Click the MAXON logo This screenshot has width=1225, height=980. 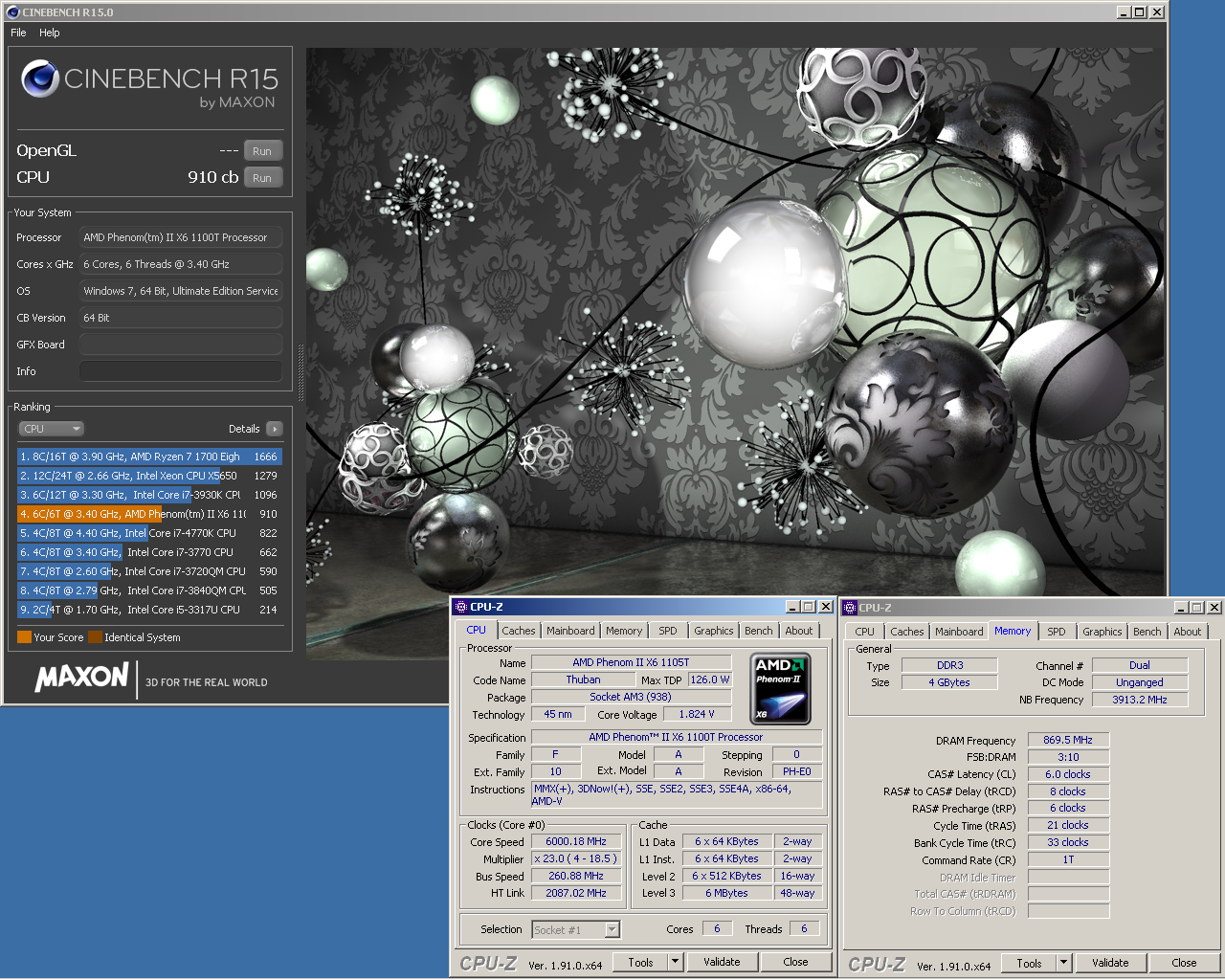[82, 678]
